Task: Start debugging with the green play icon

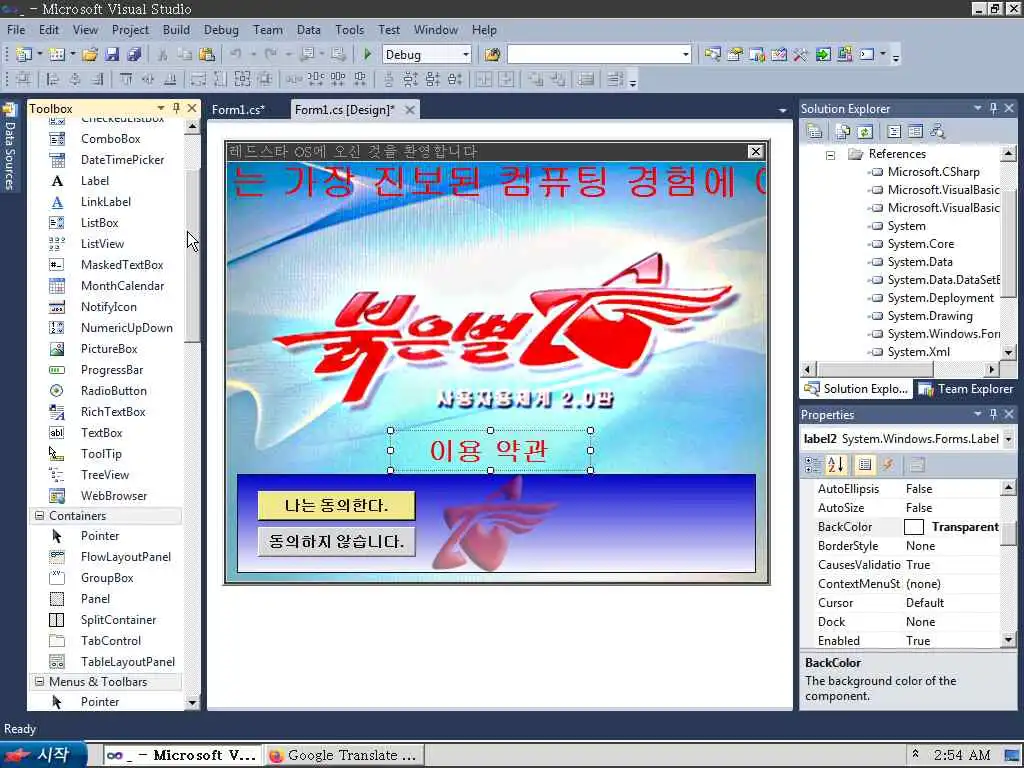Action: (367, 55)
